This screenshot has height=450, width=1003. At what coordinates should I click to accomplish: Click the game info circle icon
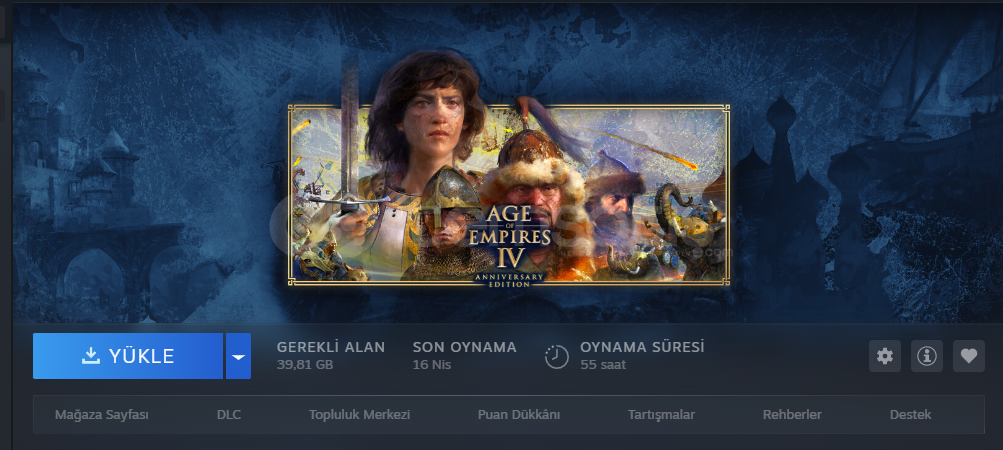tap(927, 356)
